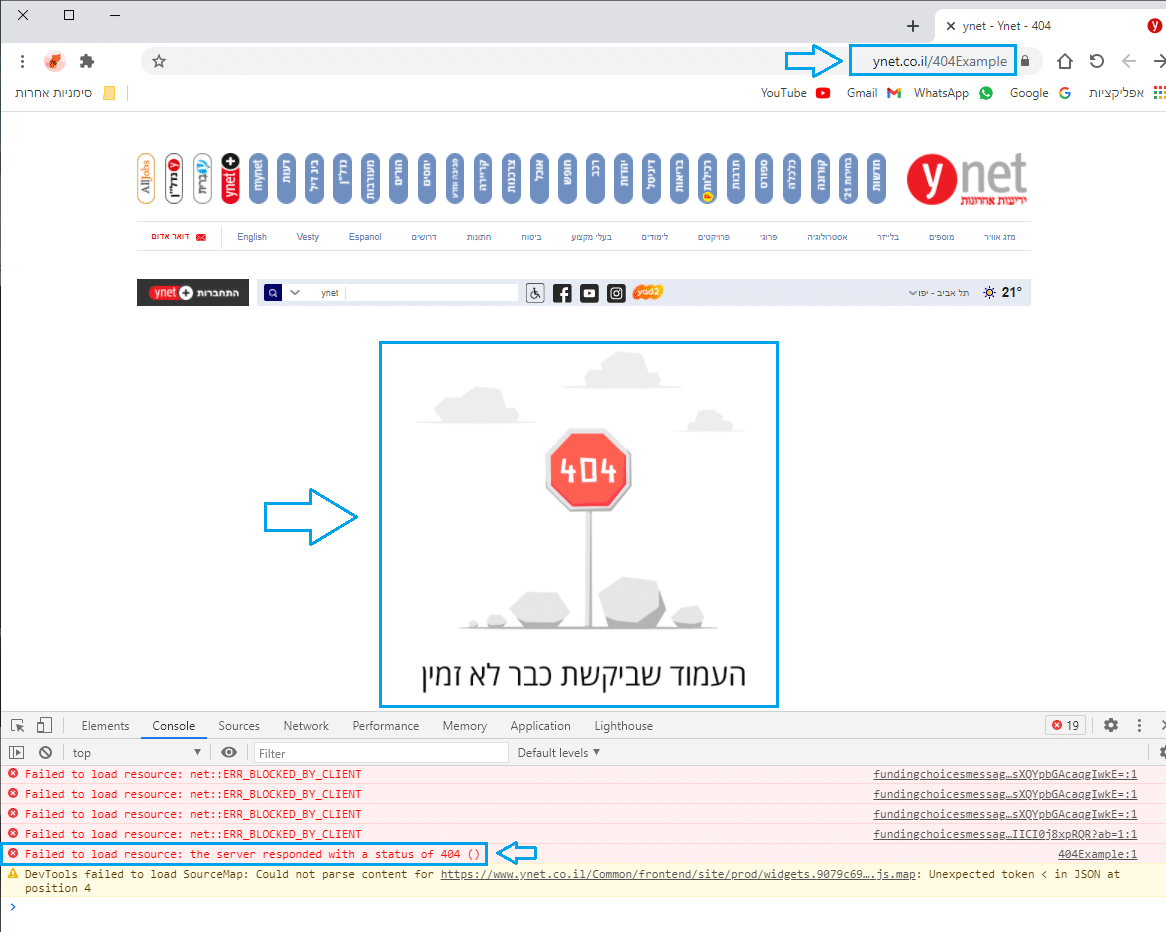Image resolution: width=1166 pixels, height=932 pixels.
Task: Click the home page icon
Action: tap(1065, 61)
